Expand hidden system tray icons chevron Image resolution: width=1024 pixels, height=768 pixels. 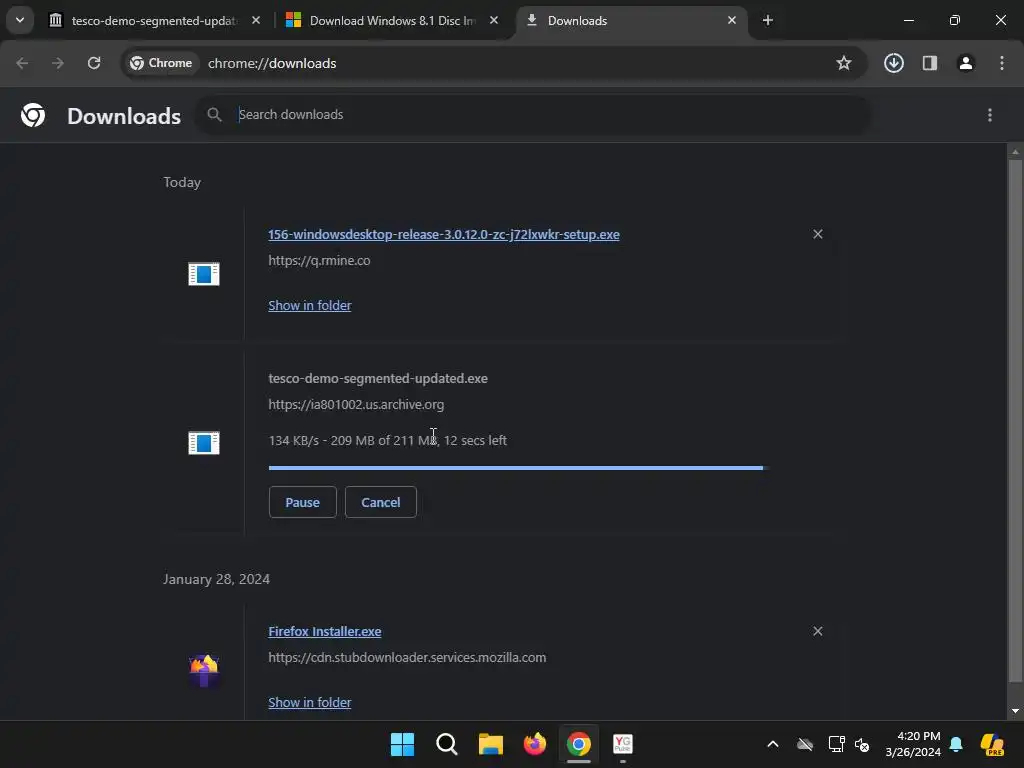pyautogui.click(x=773, y=744)
